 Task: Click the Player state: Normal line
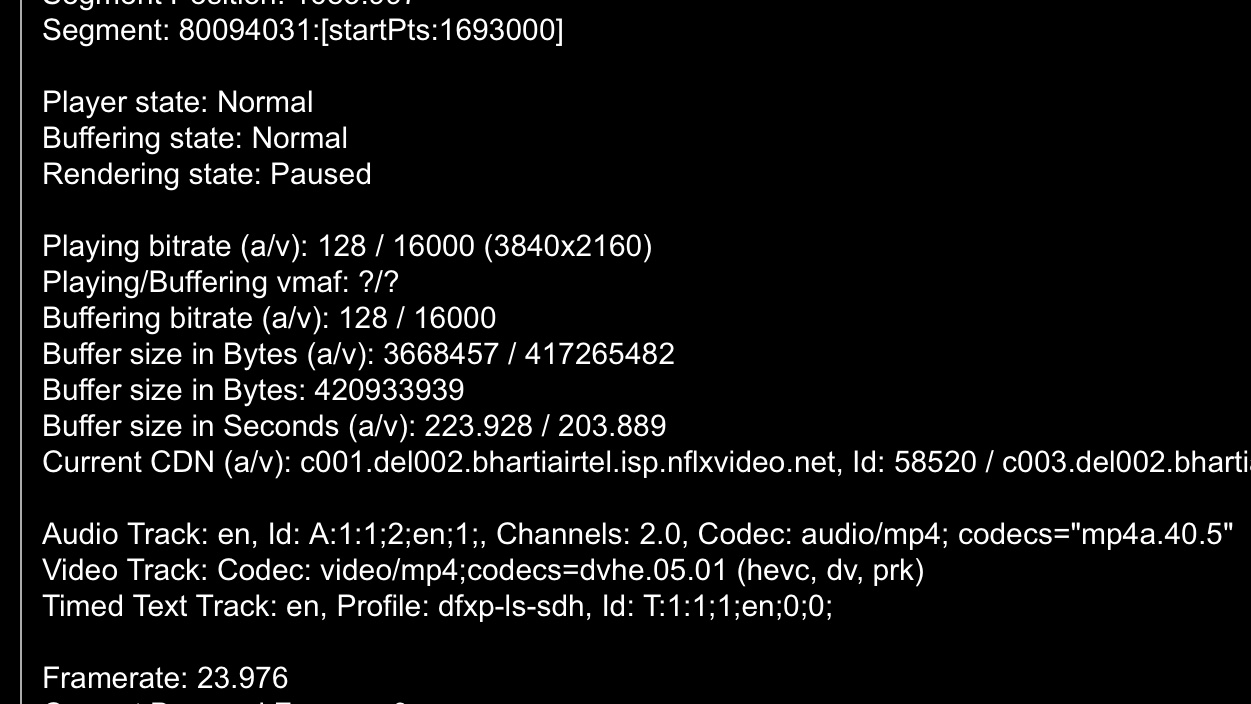177,102
